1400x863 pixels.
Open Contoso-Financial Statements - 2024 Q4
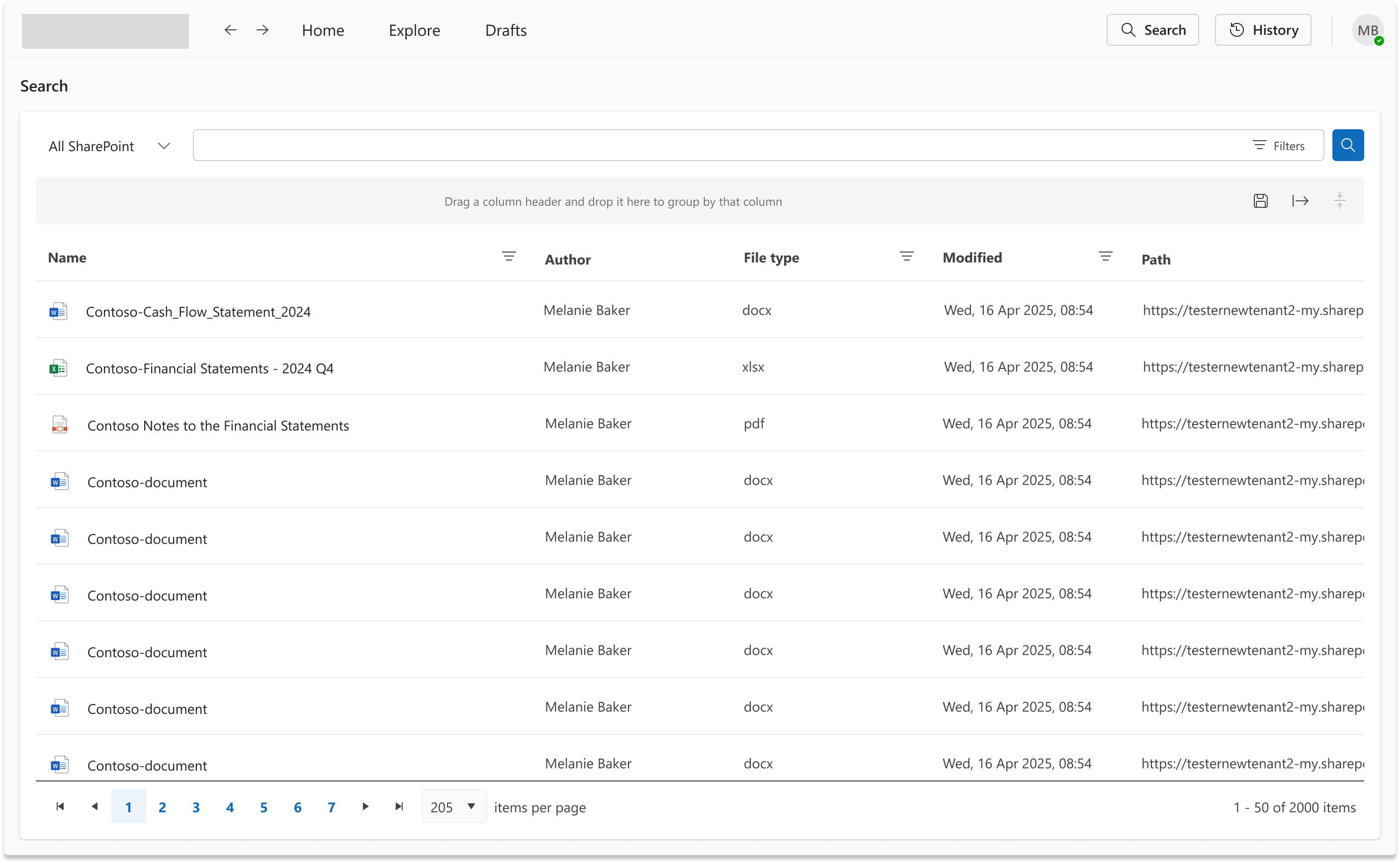pyautogui.click(x=209, y=368)
